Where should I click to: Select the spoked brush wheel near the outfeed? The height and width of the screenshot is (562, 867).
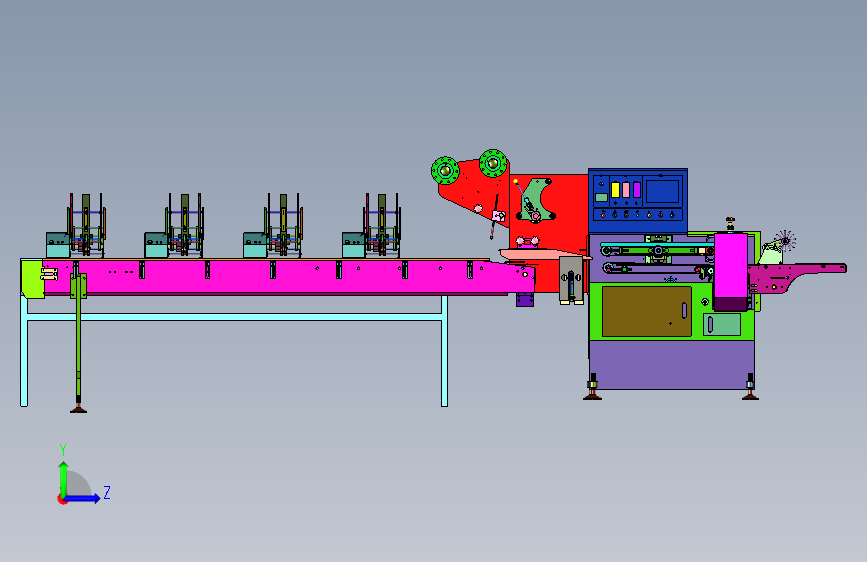[x=785, y=241]
